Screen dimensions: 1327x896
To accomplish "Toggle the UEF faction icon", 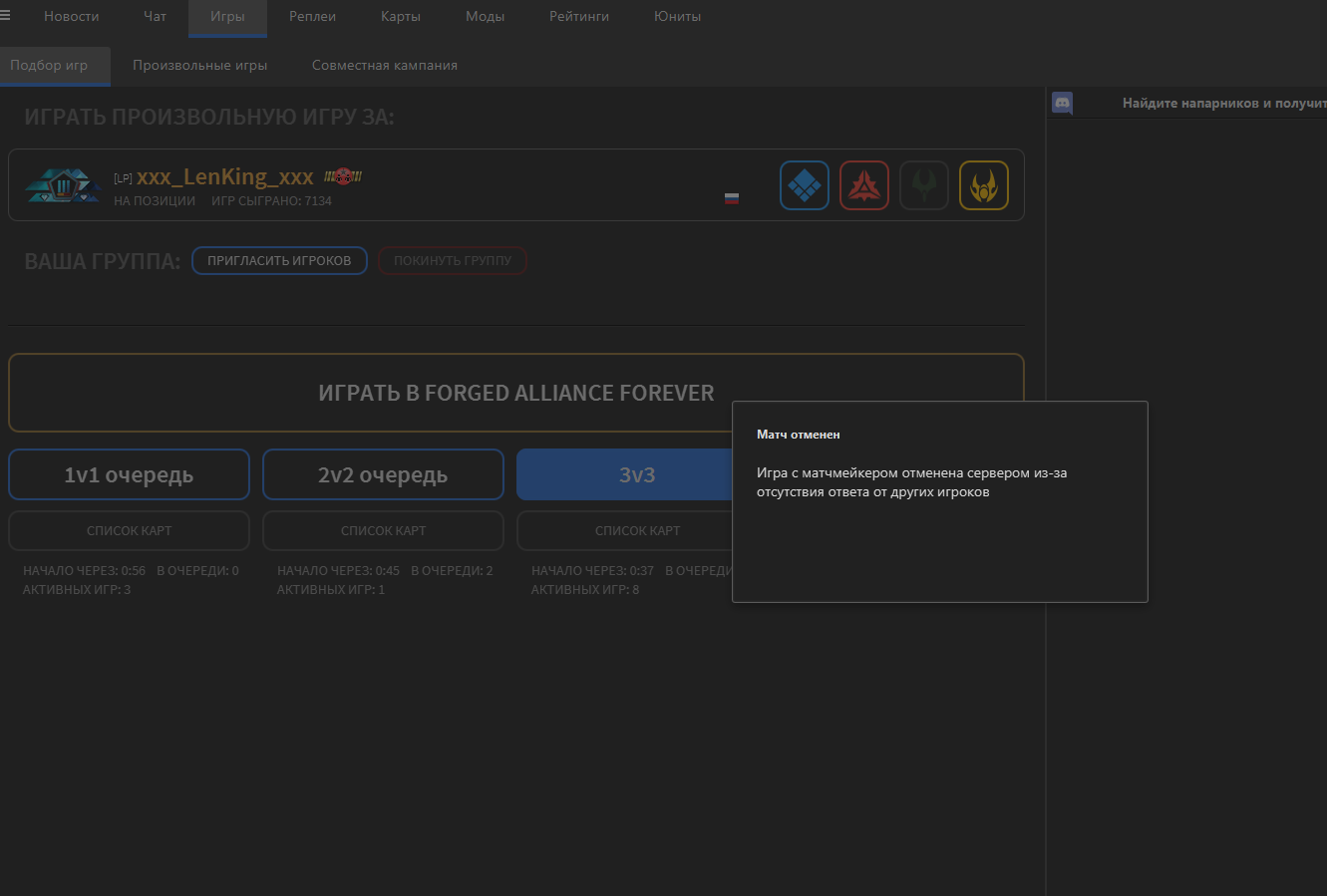I will (x=805, y=185).
